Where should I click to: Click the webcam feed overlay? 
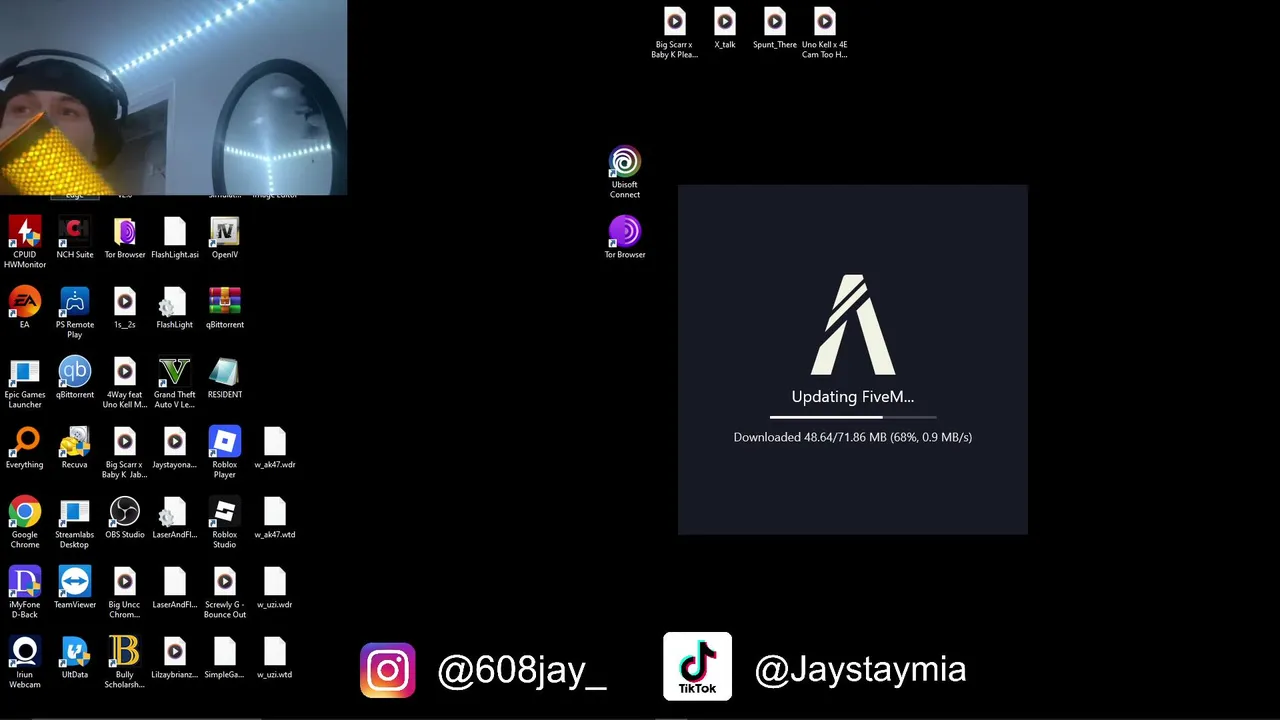click(x=173, y=97)
